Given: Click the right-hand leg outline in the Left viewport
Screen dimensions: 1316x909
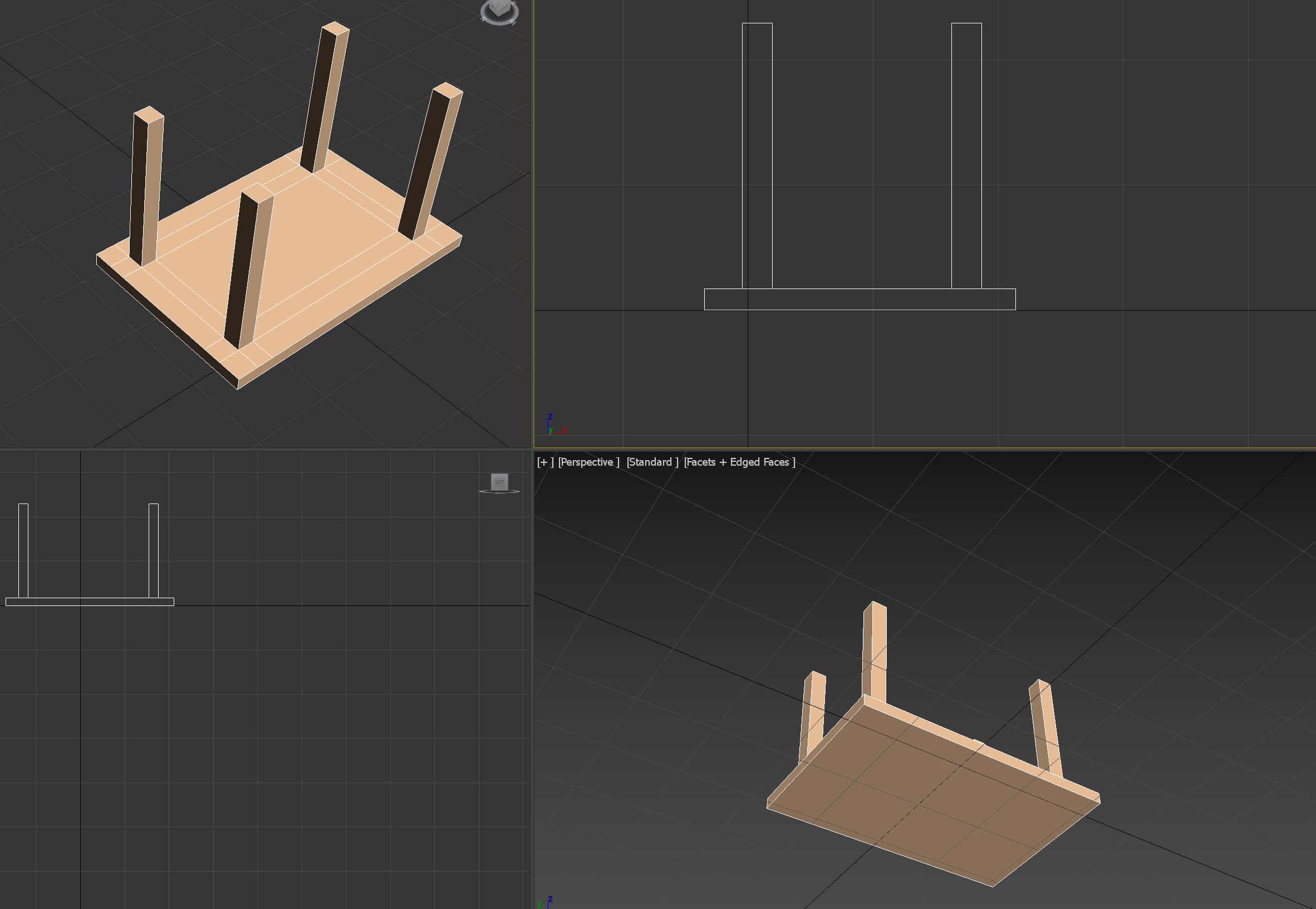Looking at the screenshot, I should 153,550.
